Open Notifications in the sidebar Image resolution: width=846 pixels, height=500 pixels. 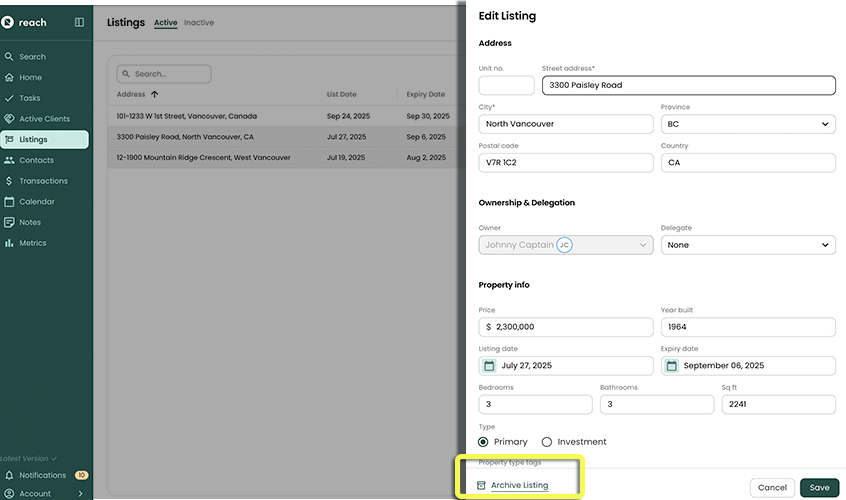point(42,475)
